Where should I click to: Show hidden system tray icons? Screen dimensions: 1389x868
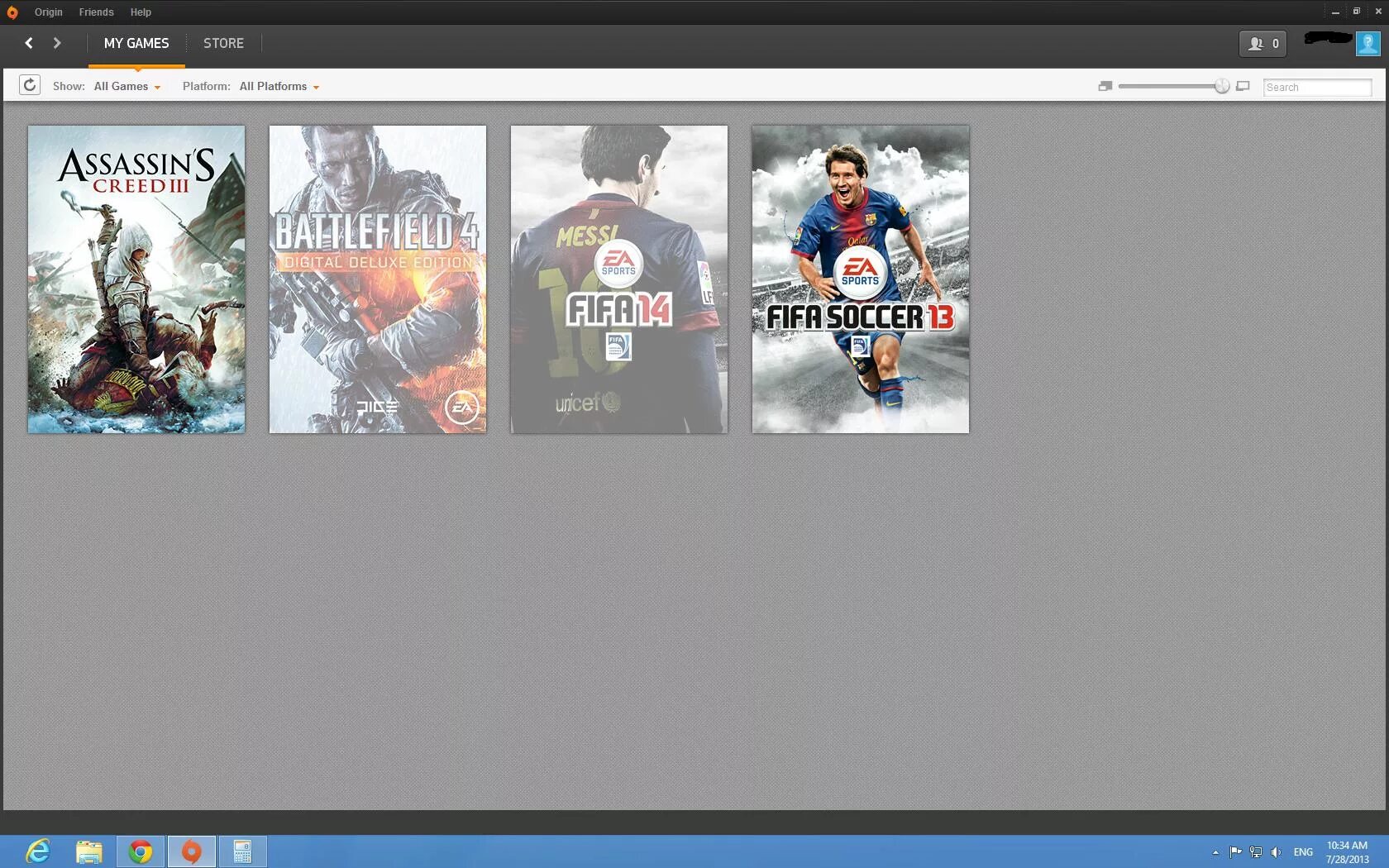1215,852
